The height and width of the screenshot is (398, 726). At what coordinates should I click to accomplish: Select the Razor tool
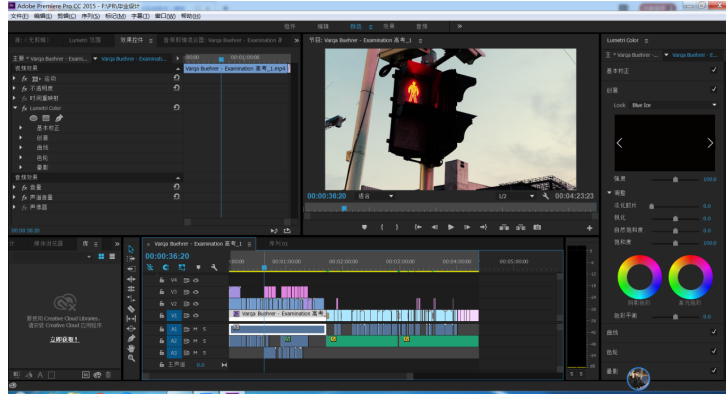pyautogui.click(x=131, y=308)
